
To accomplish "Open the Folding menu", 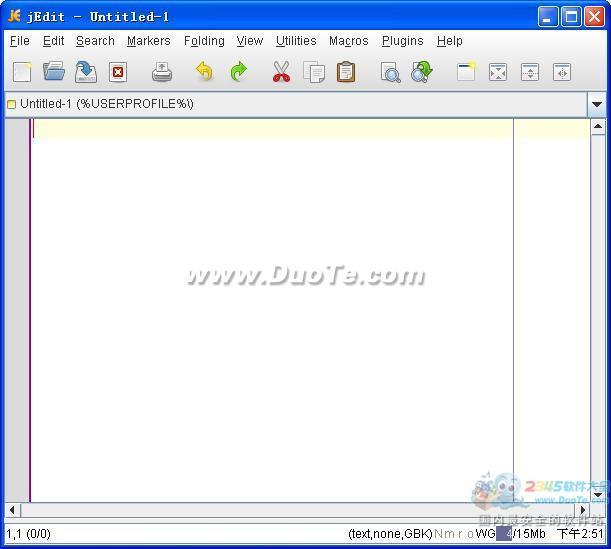I will click(204, 41).
